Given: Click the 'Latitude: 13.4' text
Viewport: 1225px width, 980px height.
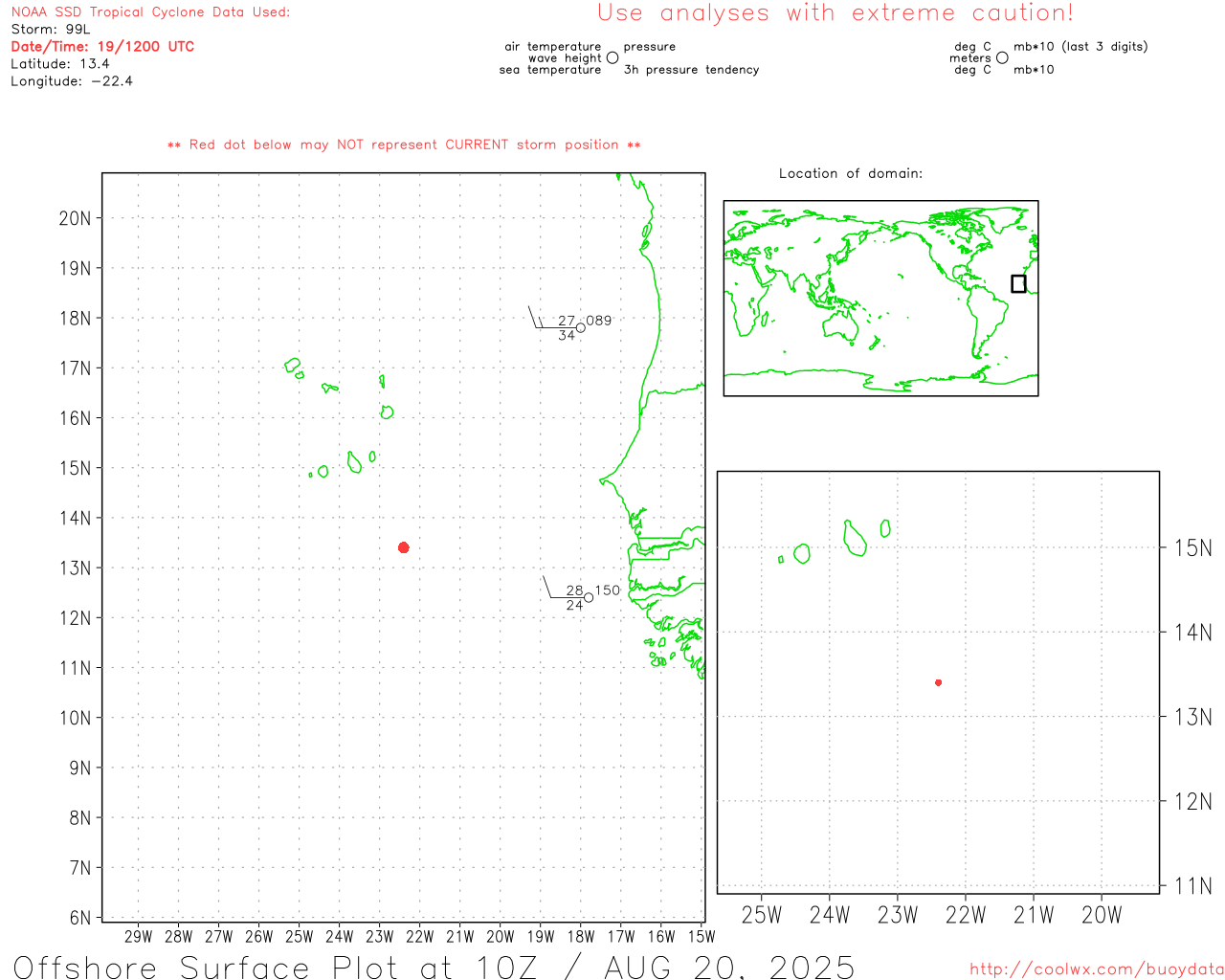Looking at the screenshot, I should (60, 64).
